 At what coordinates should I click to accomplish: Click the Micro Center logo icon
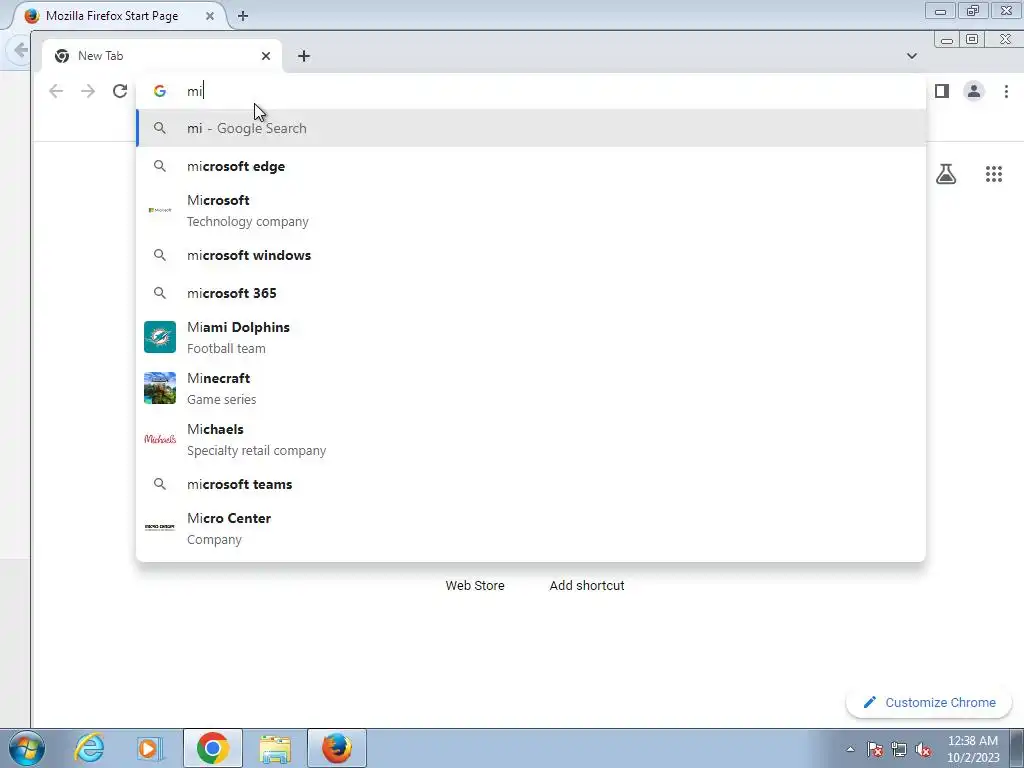160,528
